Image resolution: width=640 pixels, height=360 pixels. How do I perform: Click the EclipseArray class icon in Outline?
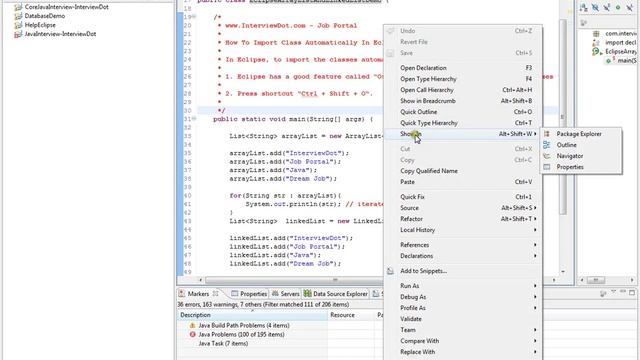(x=596, y=51)
